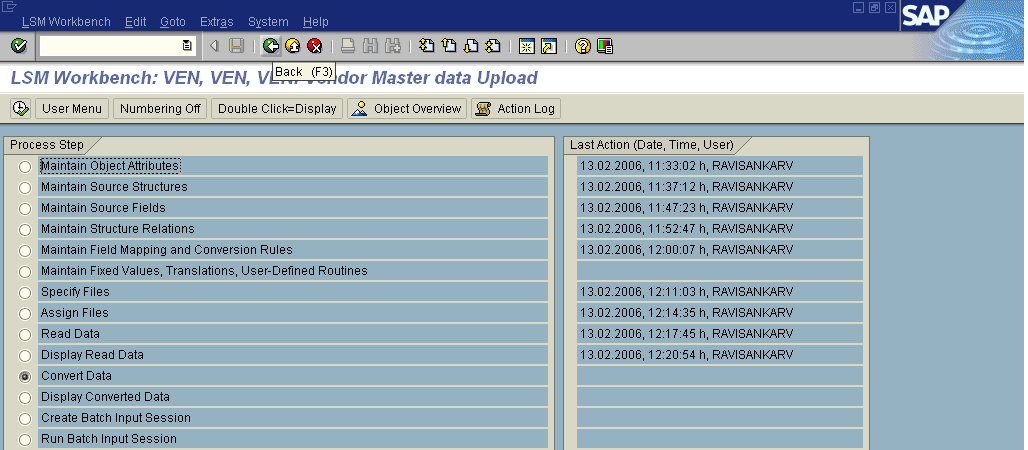This screenshot has height=450, width=1028.
Task: Open the Action Log
Action: click(516, 109)
